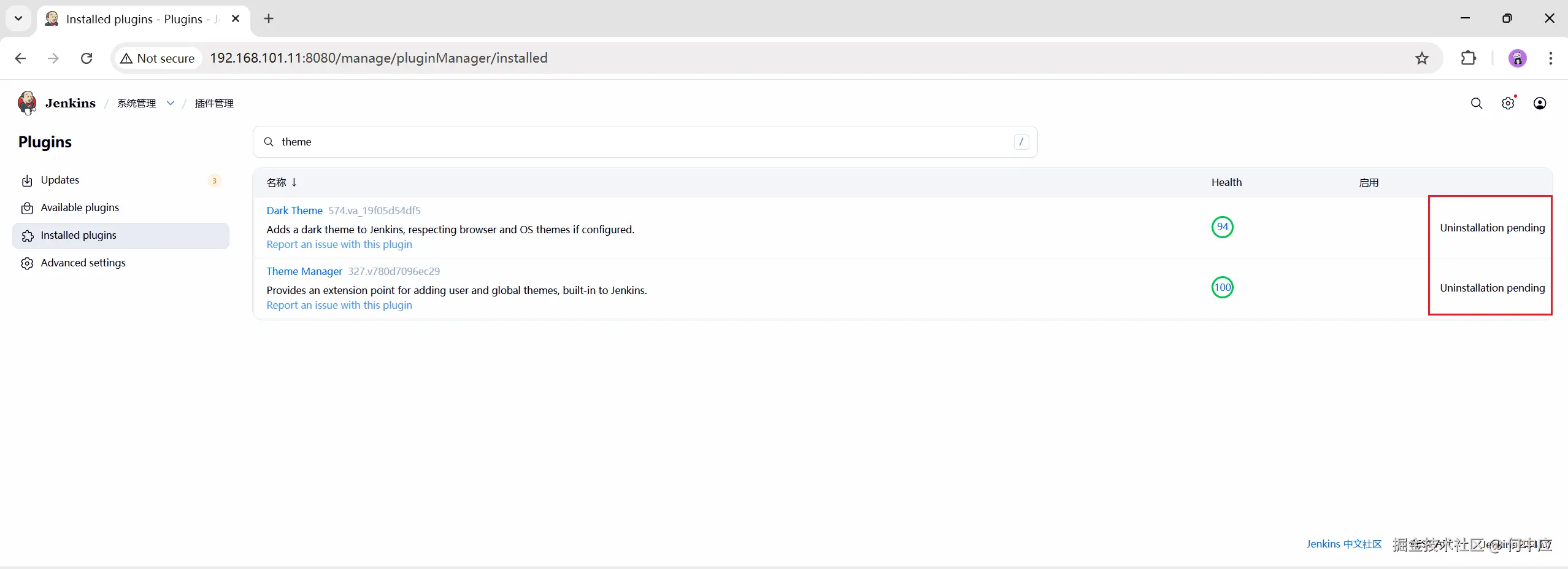This screenshot has width=1568, height=569.
Task: Click the magnifier icon inside plugin search box
Action: click(x=269, y=142)
